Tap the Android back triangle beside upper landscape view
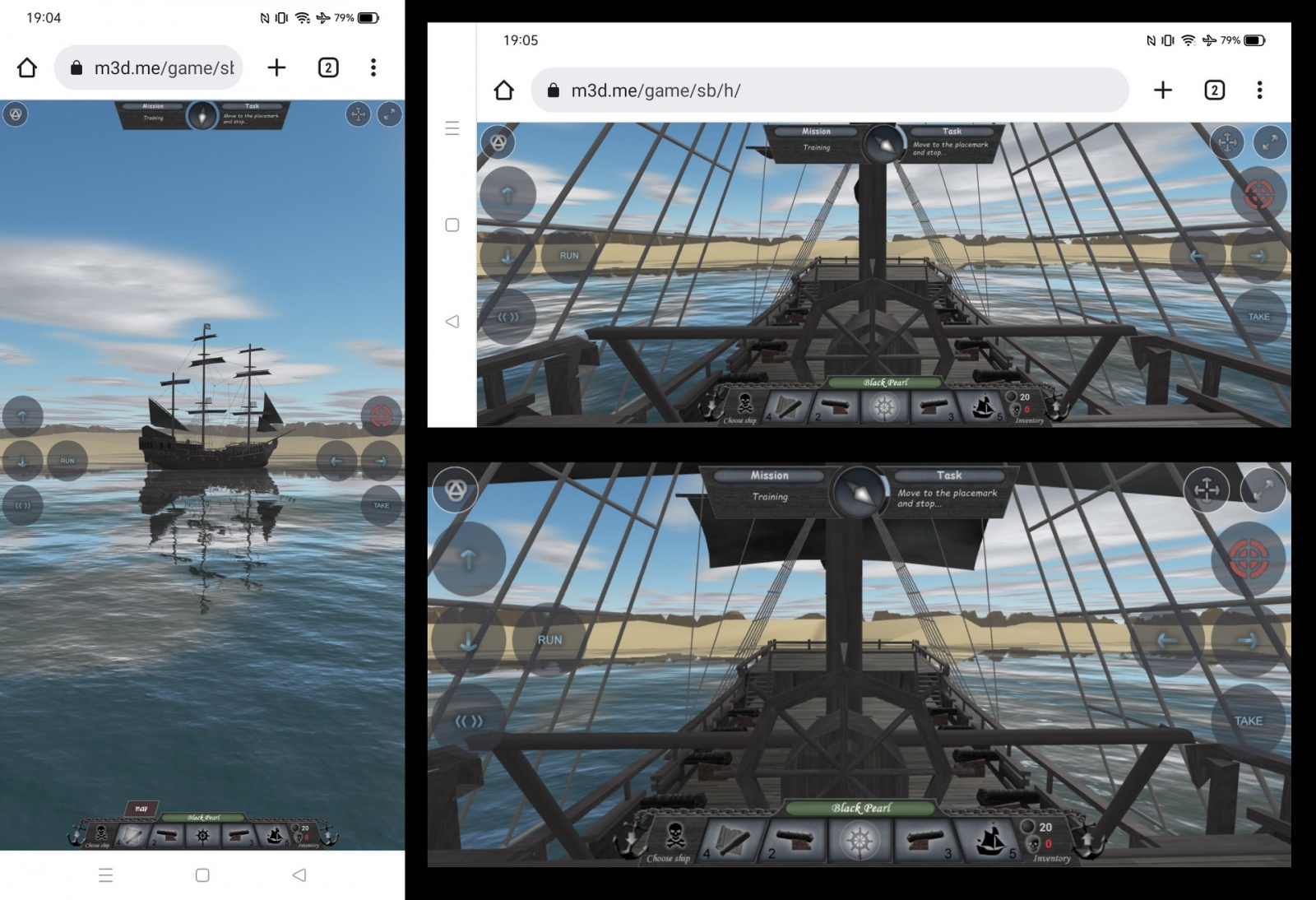The height and width of the screenshot is (900, 1316). [452, 322]
